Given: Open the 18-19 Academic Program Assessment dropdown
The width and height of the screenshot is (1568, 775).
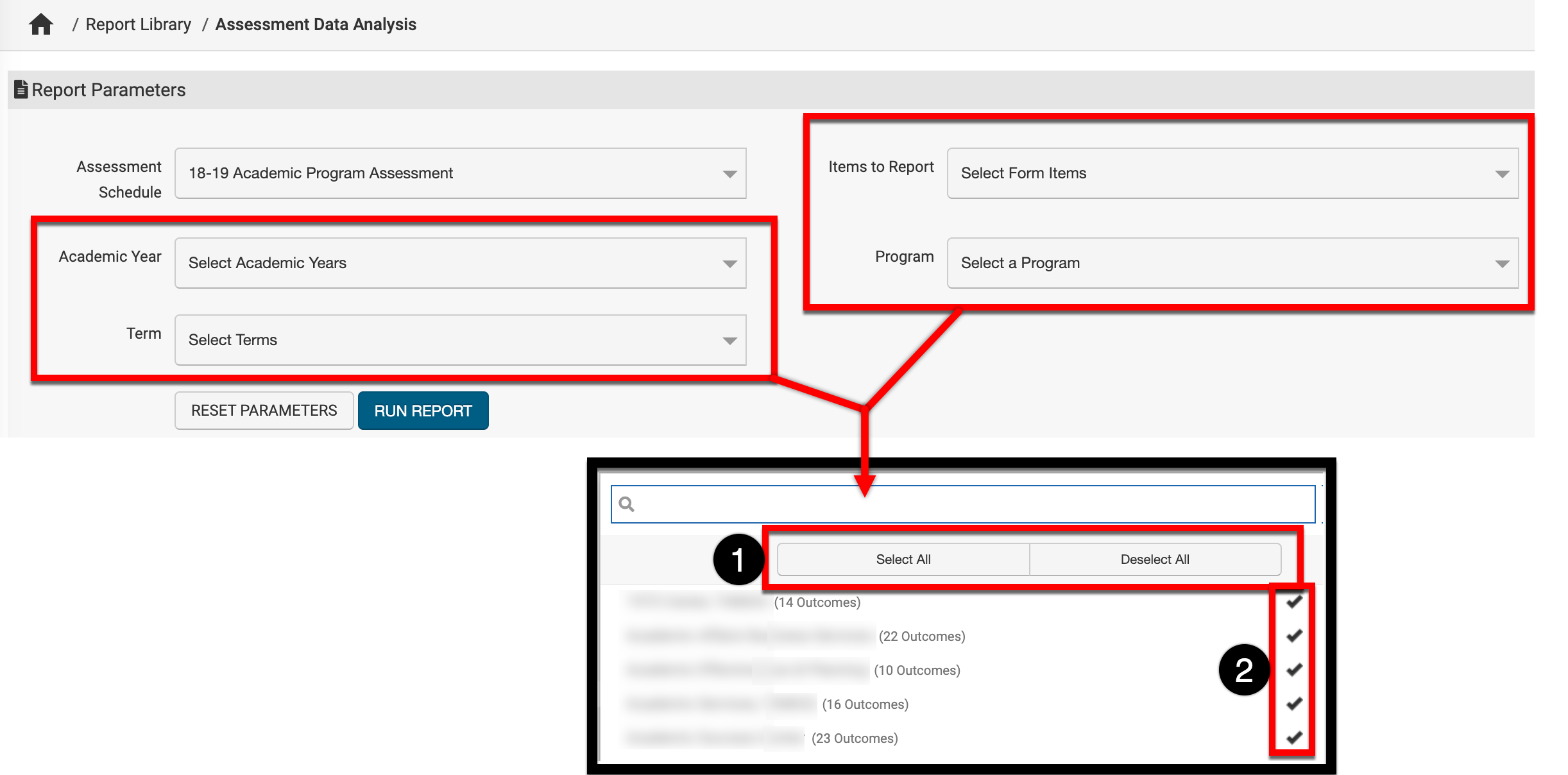Looking at the screenshot, I should (459, 173).
